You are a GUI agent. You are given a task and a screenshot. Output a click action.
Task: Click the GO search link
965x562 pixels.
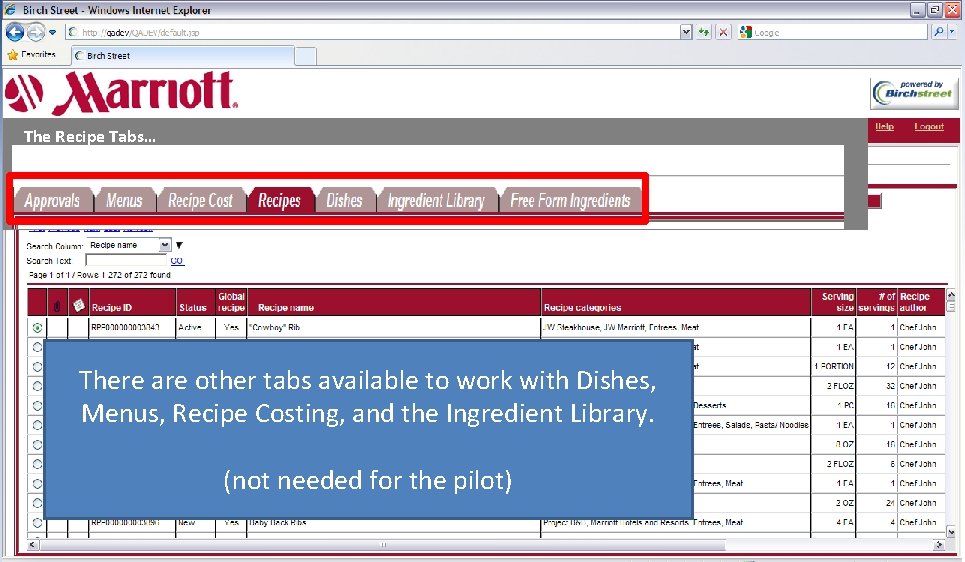177,260
